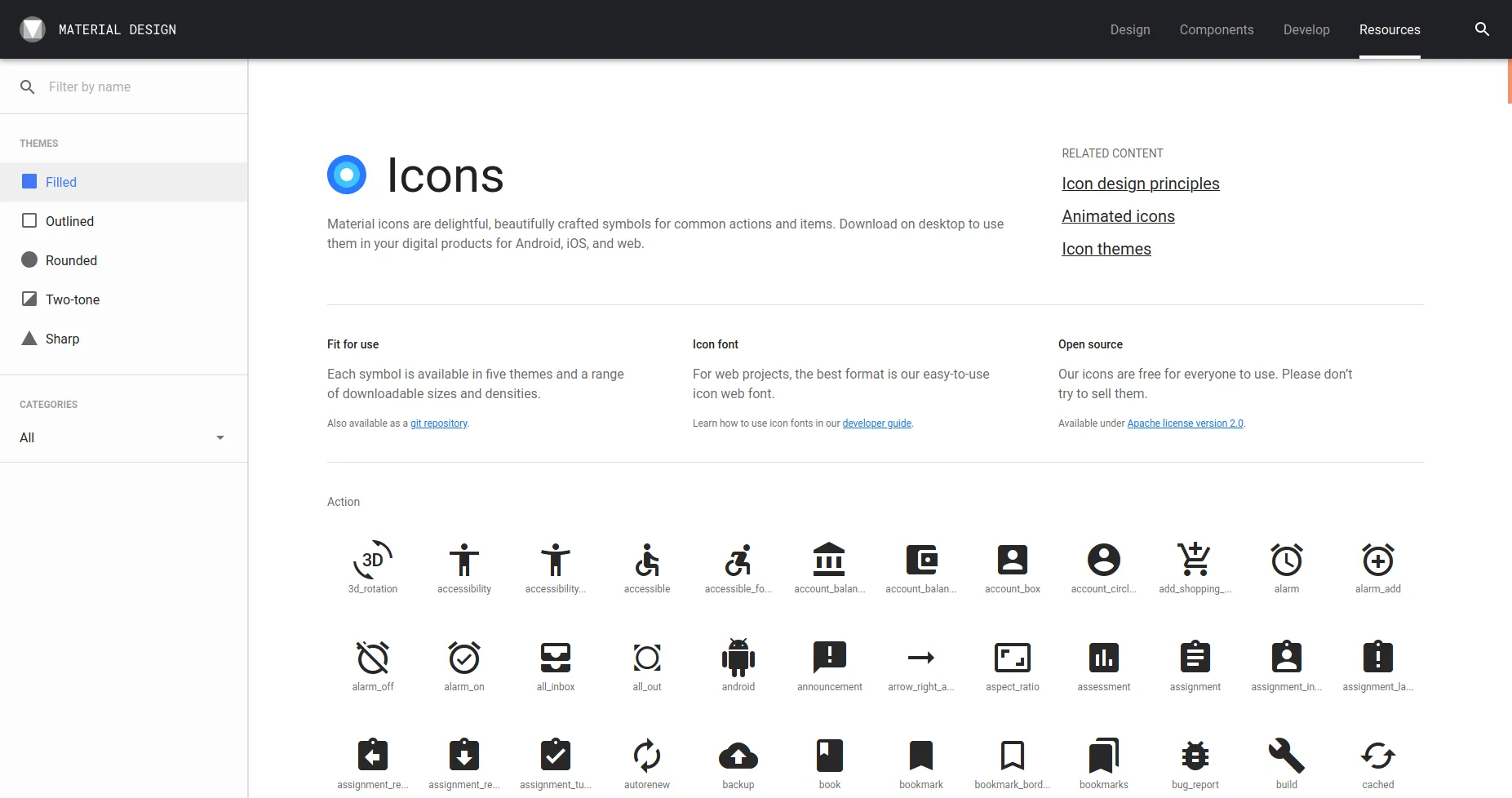
Task: Choose the bookmark_border icon
Action: coord(1013,756)
